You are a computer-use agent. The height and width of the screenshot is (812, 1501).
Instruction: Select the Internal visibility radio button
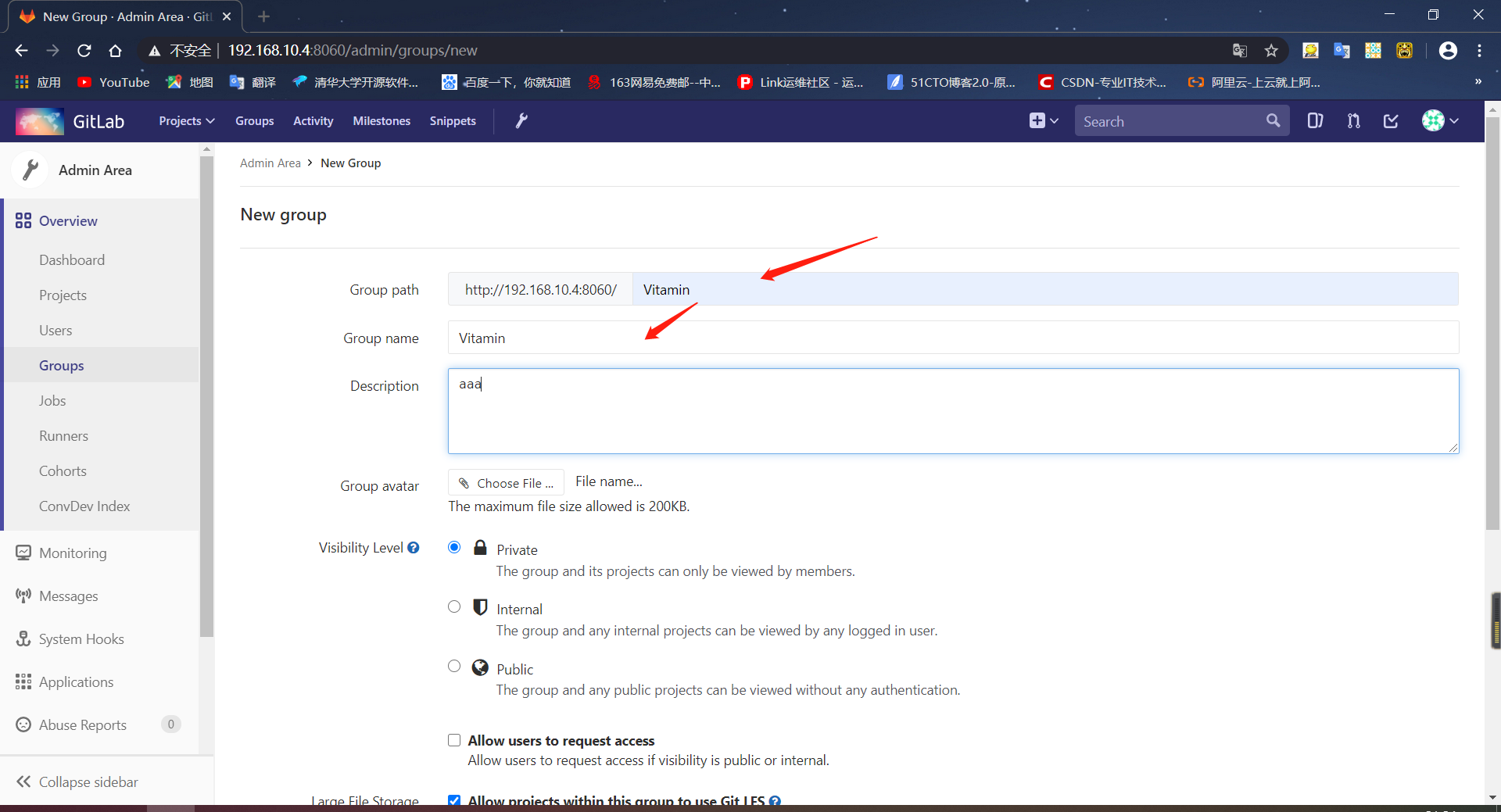[x=453, y=606]
